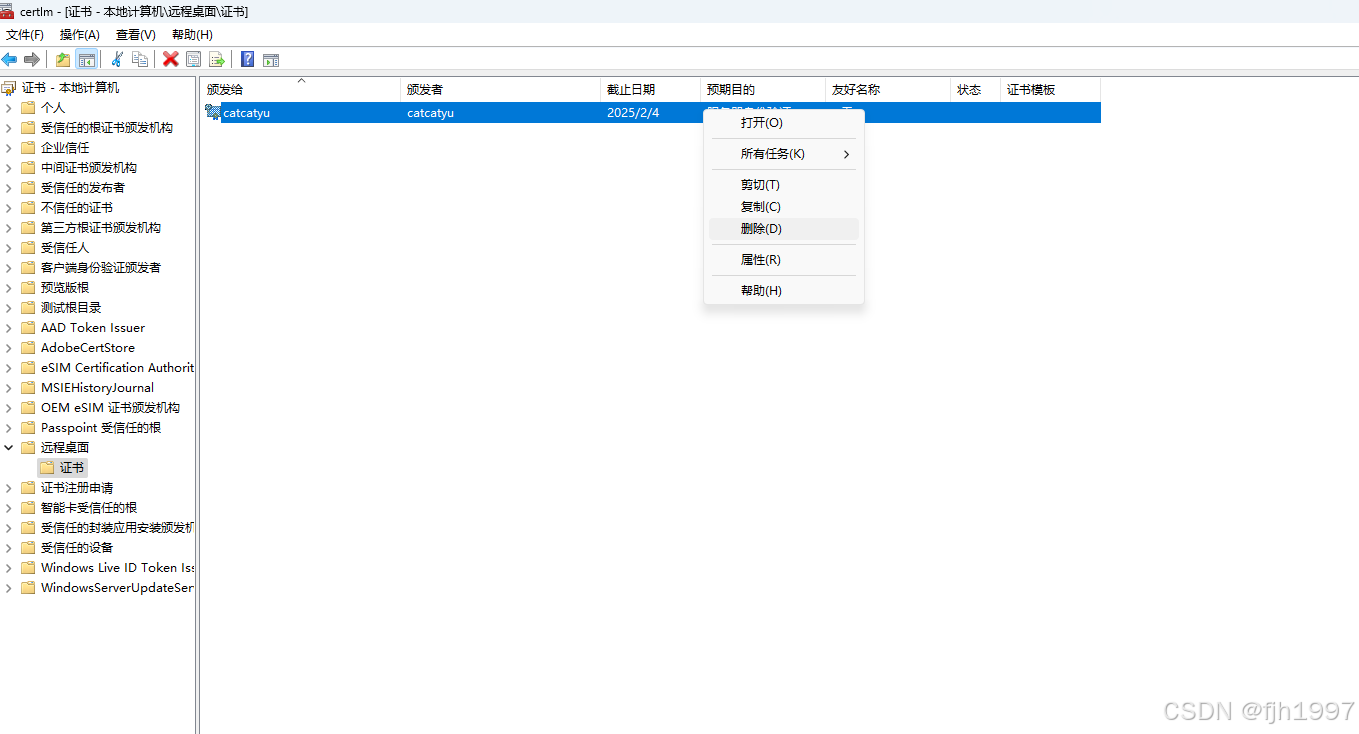Select 智能卡受信任的根 in the tree
This screenshot has width=1359, height=734.
coord(89,508)
